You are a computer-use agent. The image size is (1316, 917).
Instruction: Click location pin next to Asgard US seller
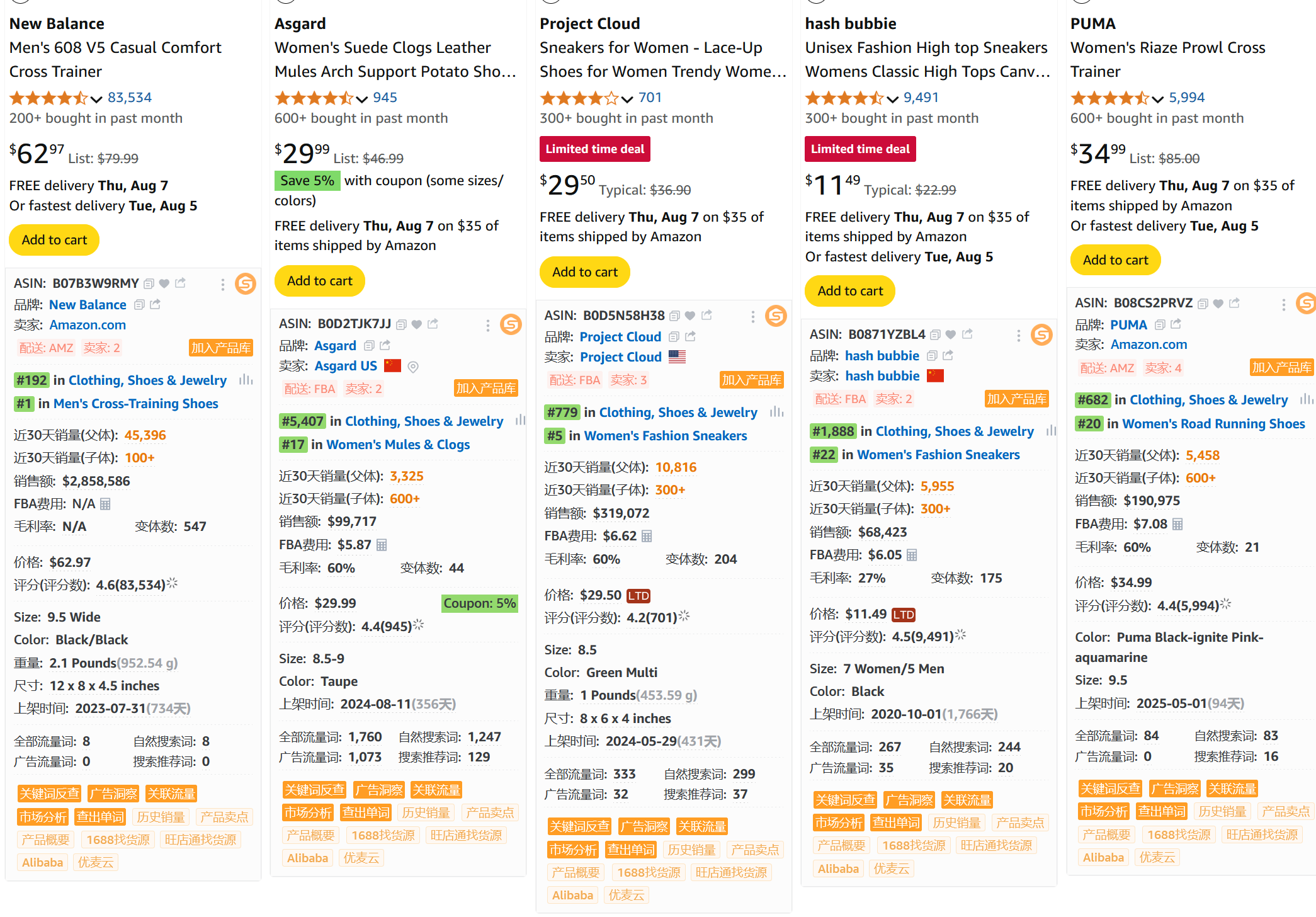(x=413, y=367)
